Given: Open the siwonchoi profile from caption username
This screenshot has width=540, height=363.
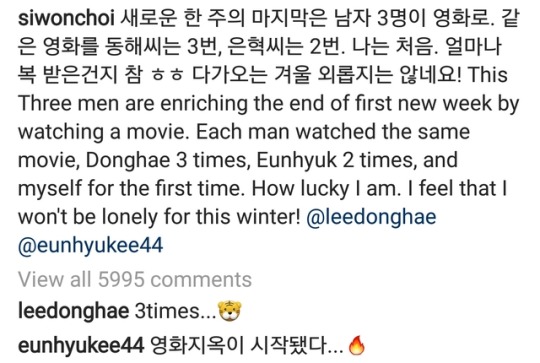Looking at the screenshot, I should pyautogui.click(x=66, y=18).
